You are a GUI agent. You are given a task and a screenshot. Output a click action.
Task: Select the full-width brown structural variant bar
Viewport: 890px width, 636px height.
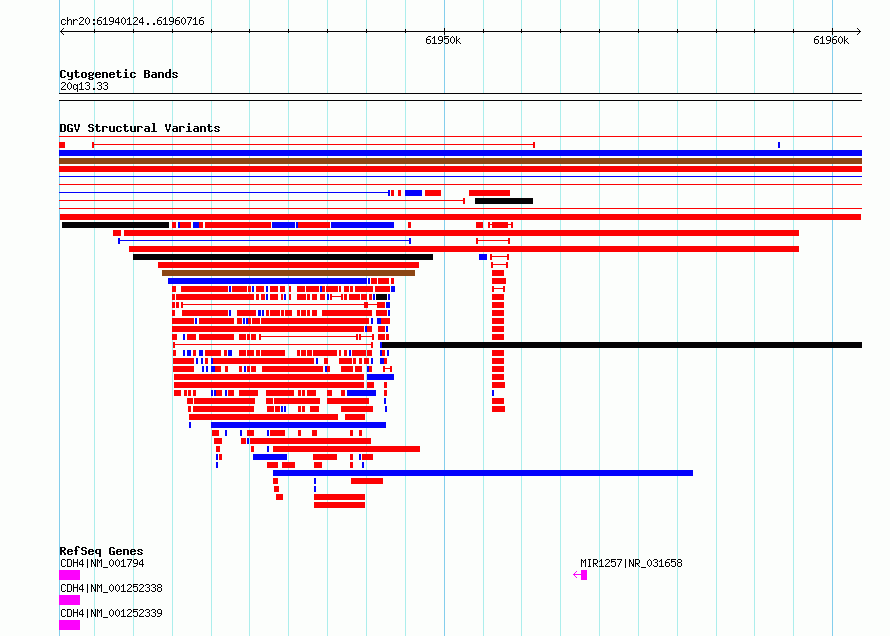pyautogui.click(x=460, y=161)
